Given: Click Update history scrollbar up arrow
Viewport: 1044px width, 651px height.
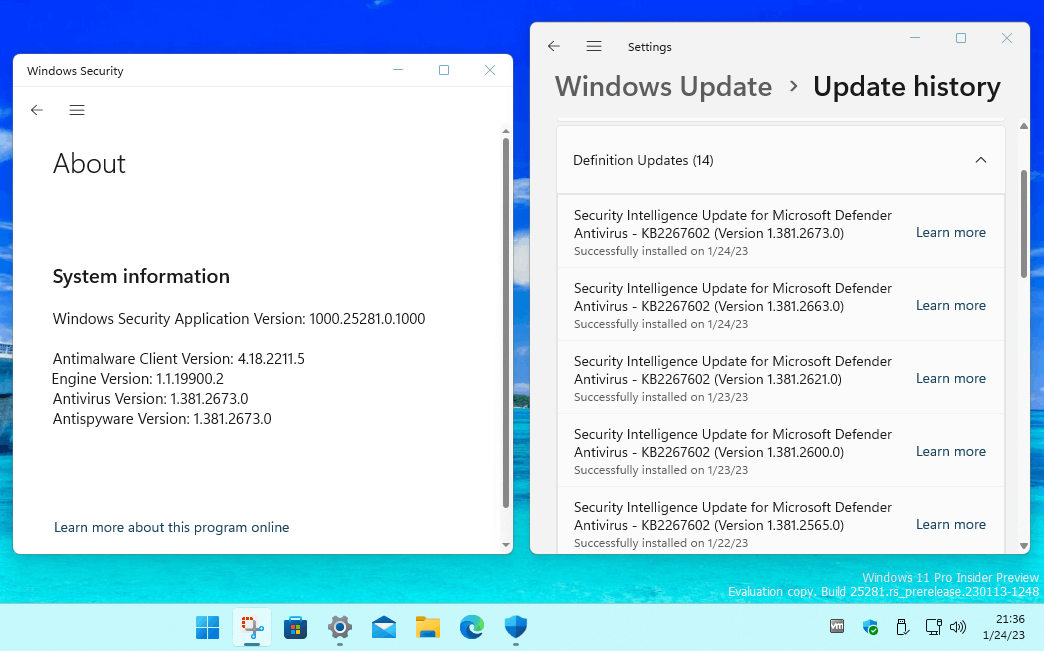Looking at the screenshot, I should 1024,126.
